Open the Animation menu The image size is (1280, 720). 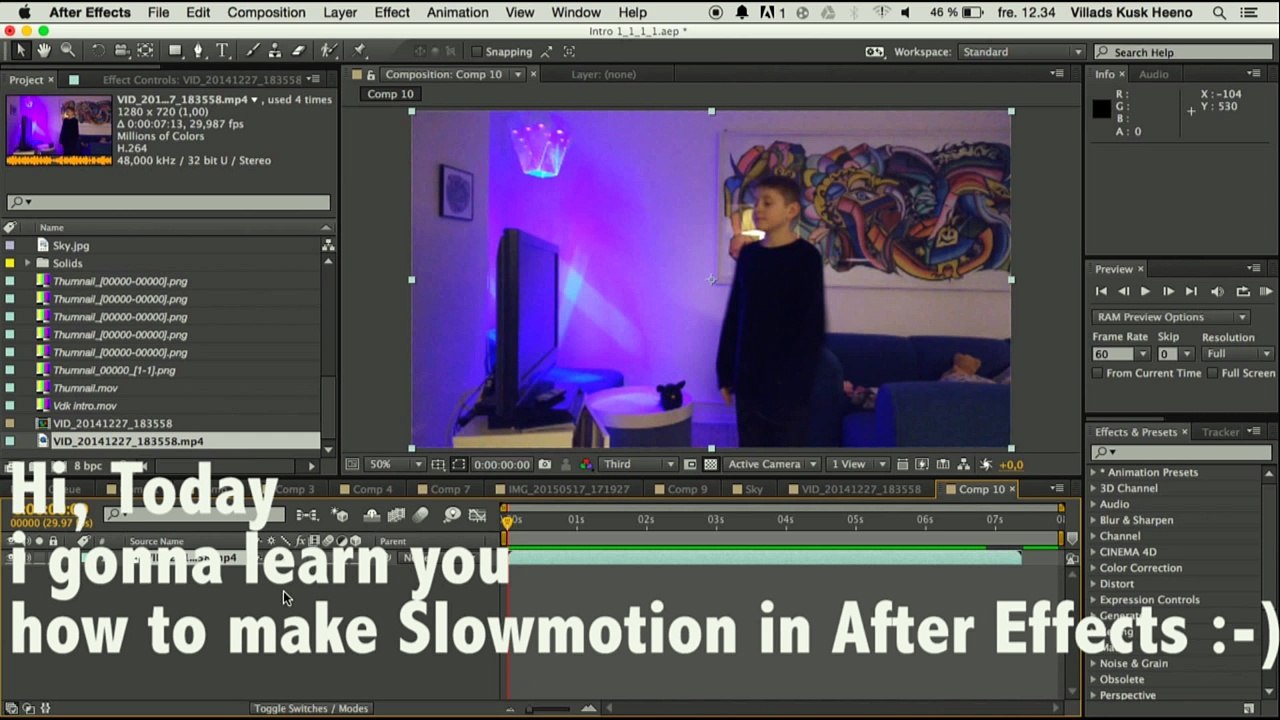(x=459, y=12)
